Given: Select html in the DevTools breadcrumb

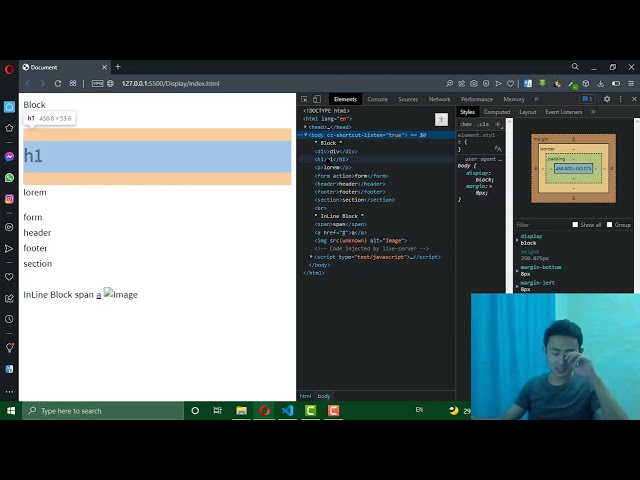Looking at the screenshot, I should (305, 396).
